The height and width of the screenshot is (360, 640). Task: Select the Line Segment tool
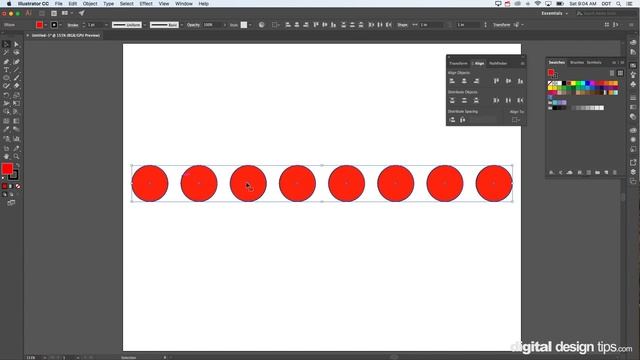(x=16, y=70)
